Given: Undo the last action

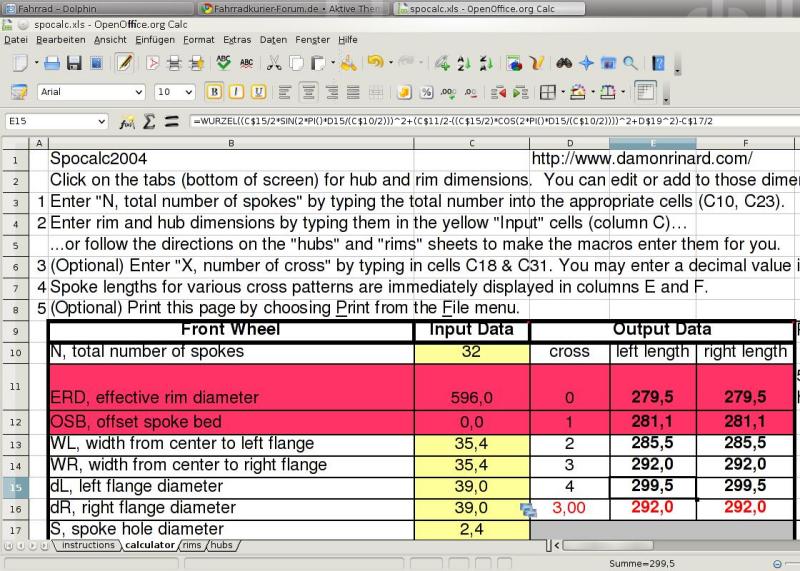Looking at the screenshot, I should tap(376, 62).
